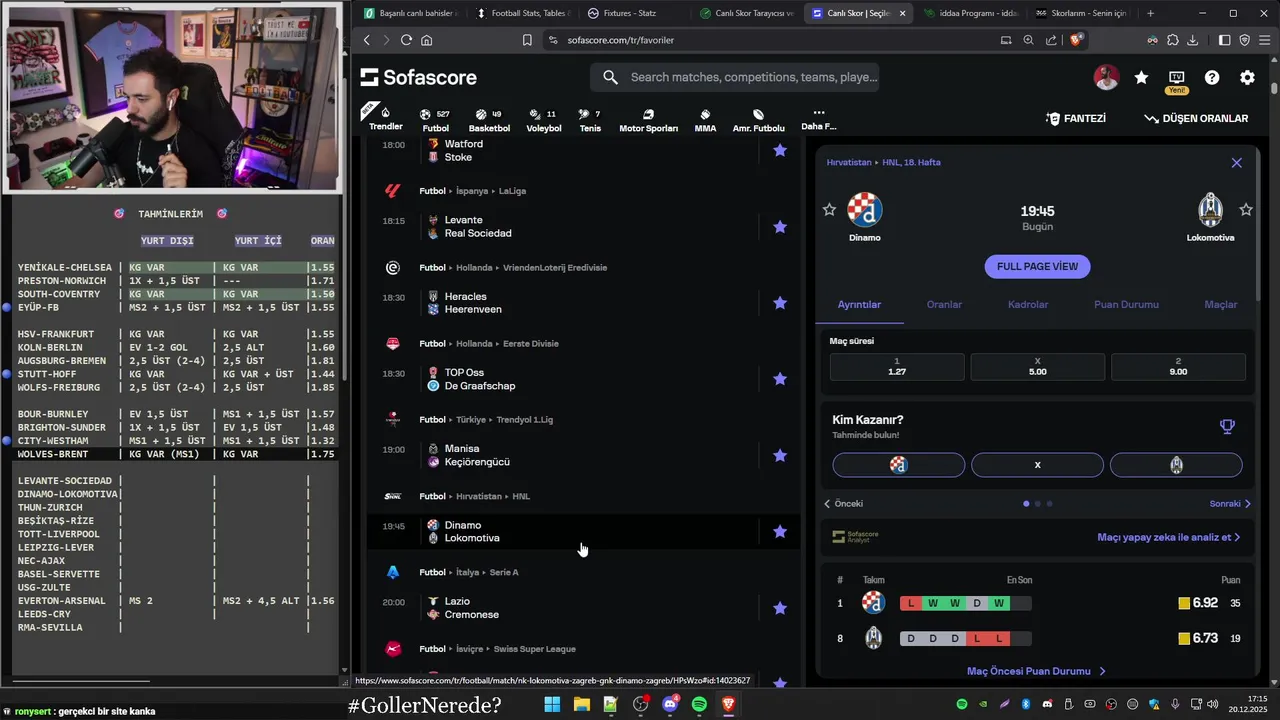The height and width of the screenshot is (720, 1280).
Task: Open Spotify from the taskbar
Action: 699,705
